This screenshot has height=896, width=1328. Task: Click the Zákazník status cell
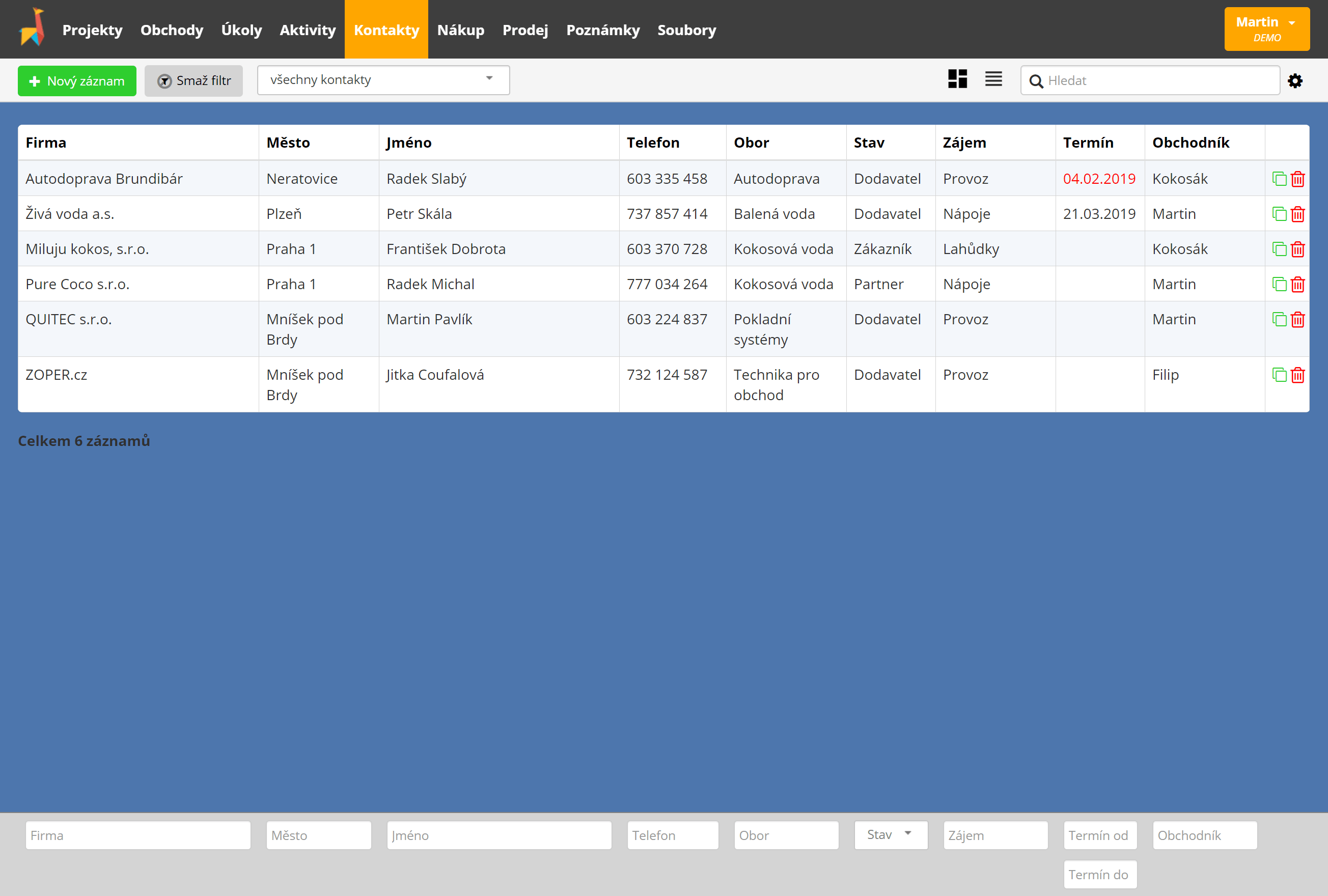pos(890,249)
